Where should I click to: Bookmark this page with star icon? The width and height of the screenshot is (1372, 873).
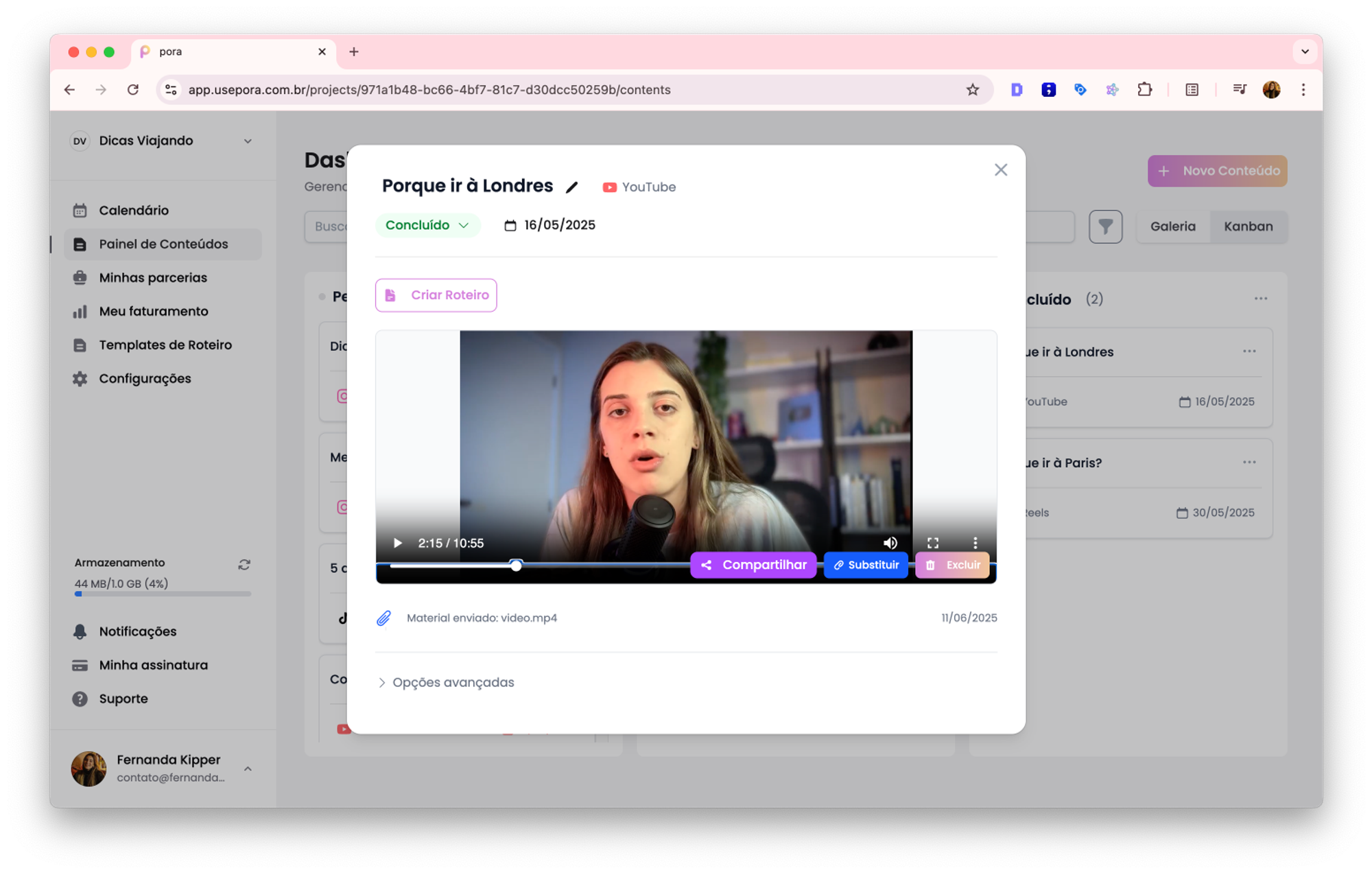(x=972, y=90)
